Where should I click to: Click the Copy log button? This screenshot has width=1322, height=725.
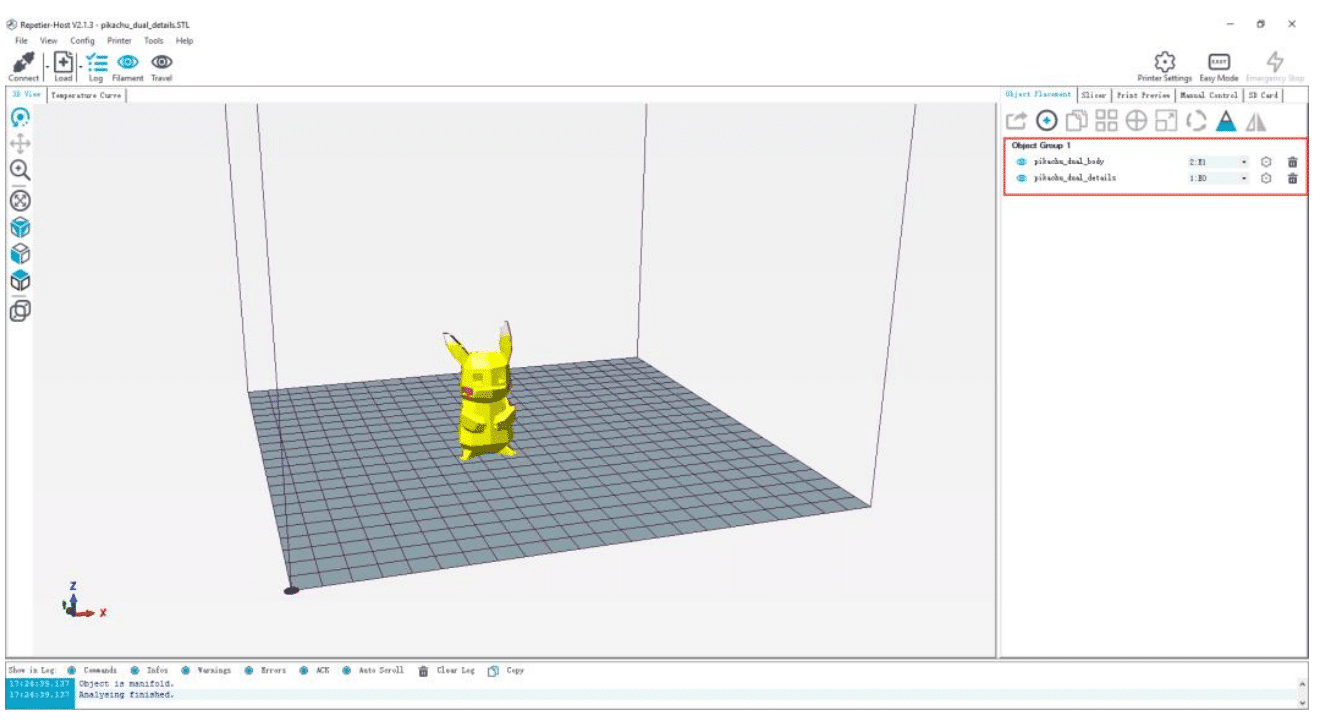click(x=507, y=671)
